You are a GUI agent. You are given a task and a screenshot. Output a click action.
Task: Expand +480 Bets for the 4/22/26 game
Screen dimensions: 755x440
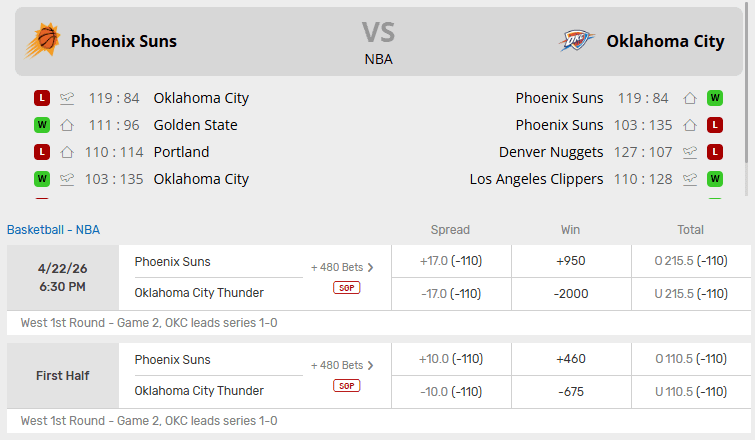point(342,267)
